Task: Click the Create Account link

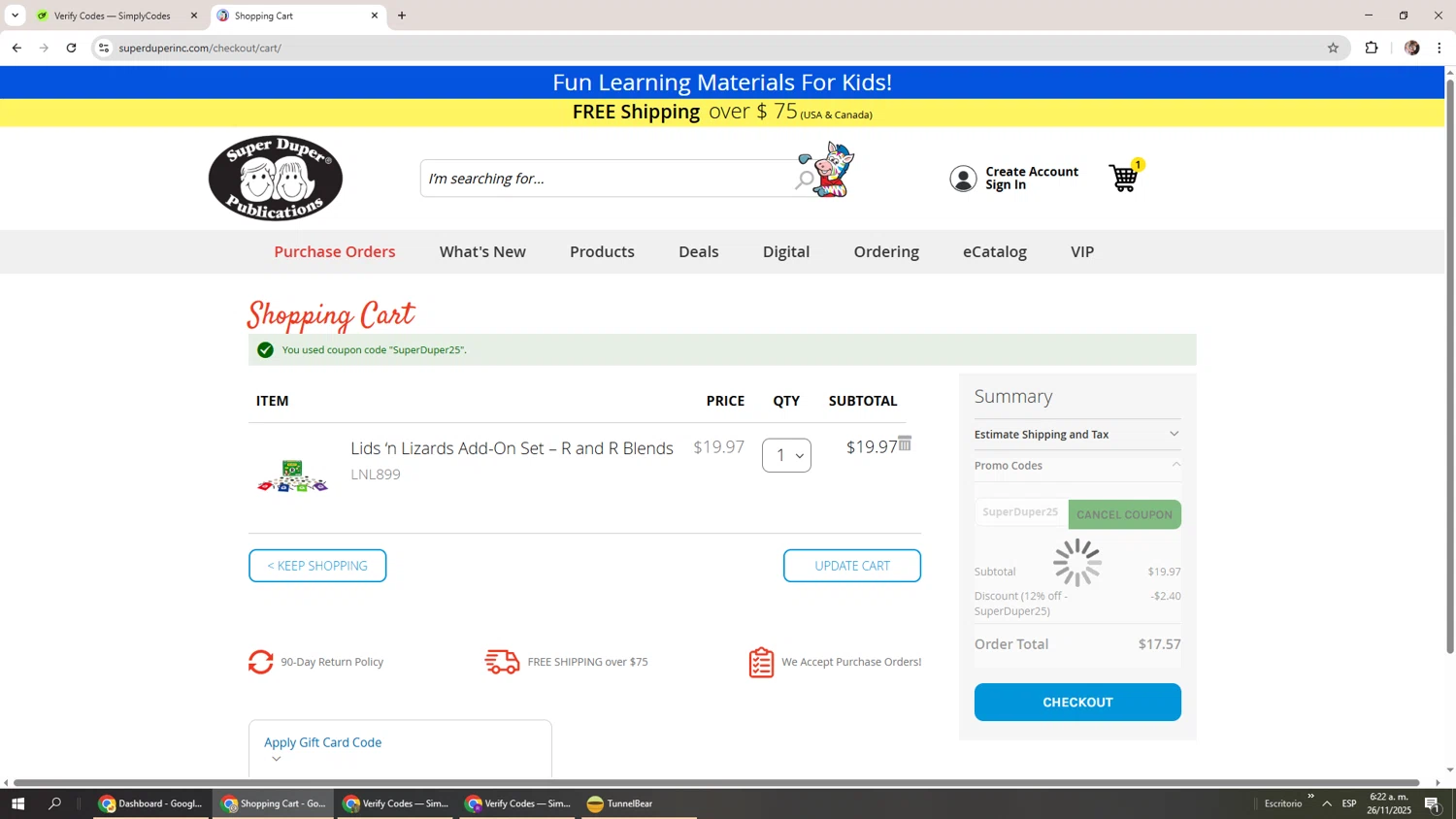Action: pyautogui.click(x=1032, y=172)
